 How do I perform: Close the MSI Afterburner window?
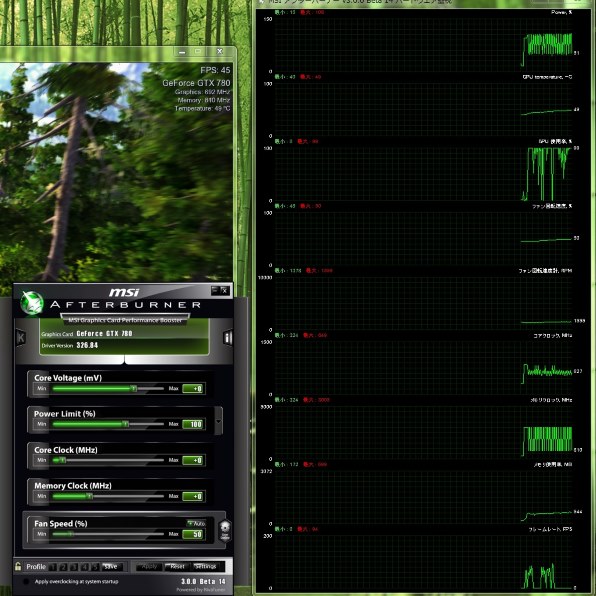[225, 290]
